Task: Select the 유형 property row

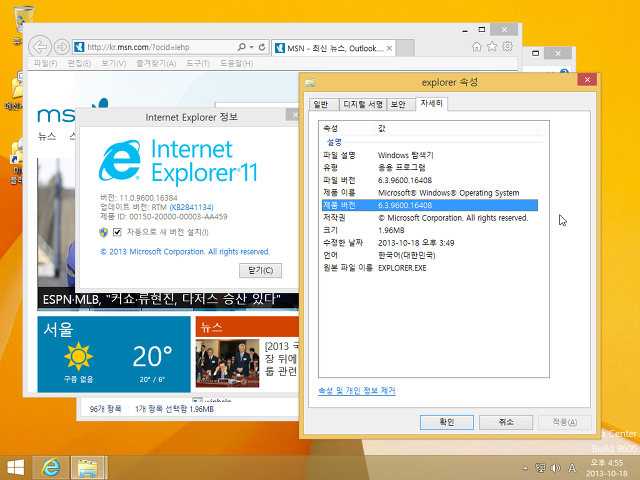Action: tap(430, 167)
